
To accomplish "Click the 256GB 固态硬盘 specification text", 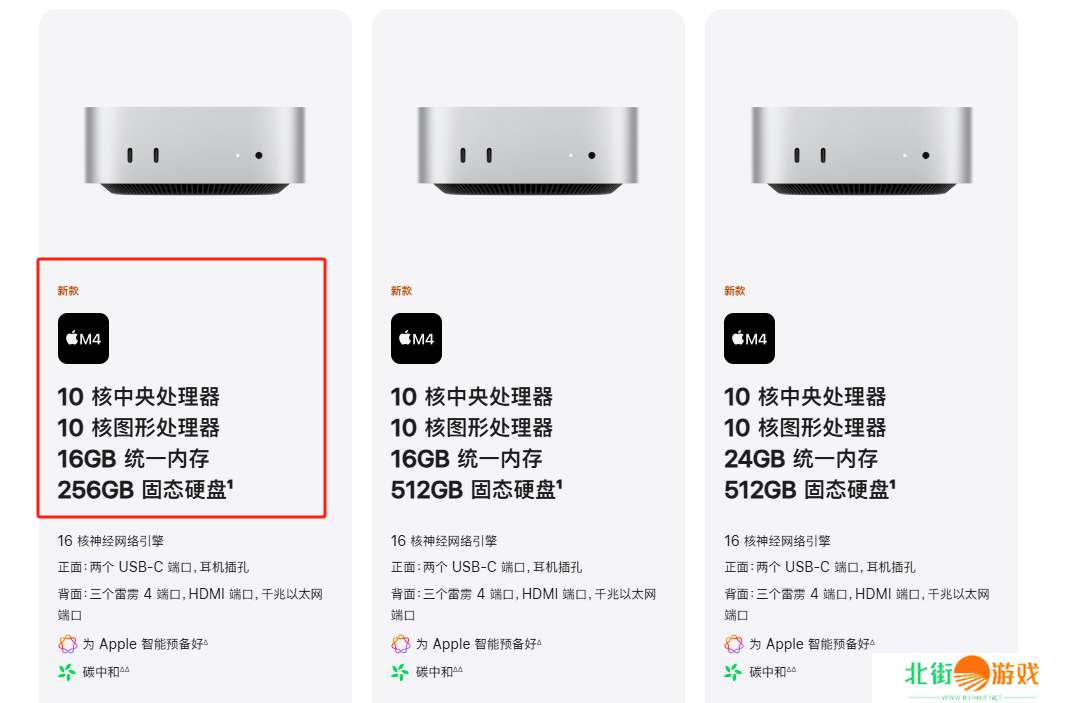I will click(146, 490).
